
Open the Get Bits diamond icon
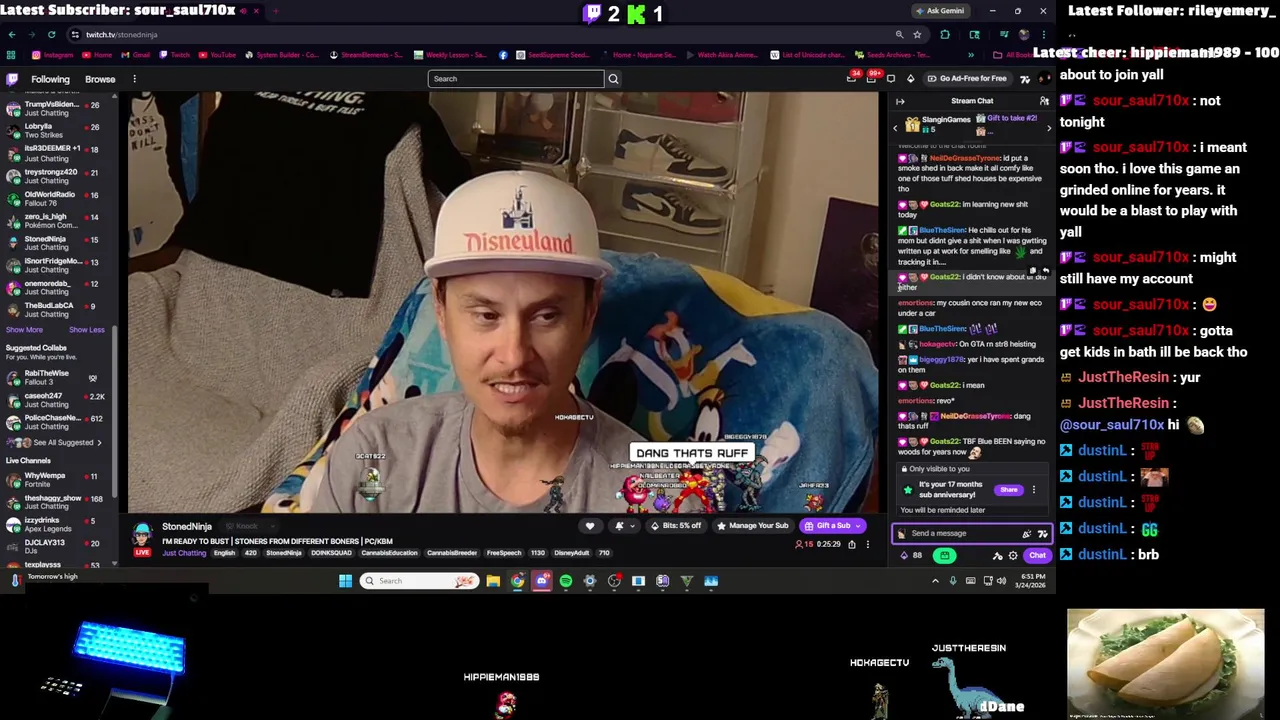tap(910, 79)
